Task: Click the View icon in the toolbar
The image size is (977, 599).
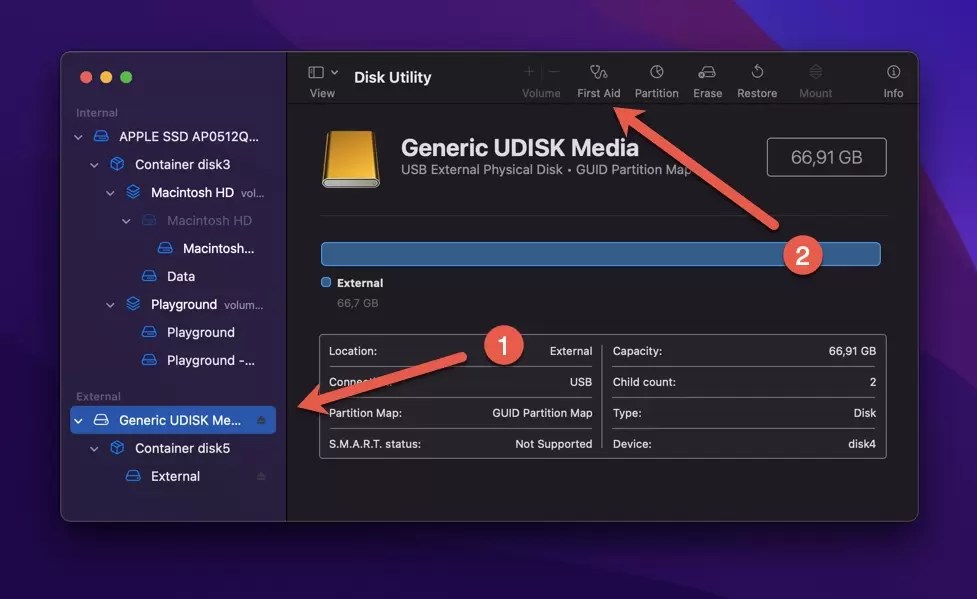Action: (x=314, y=72)
